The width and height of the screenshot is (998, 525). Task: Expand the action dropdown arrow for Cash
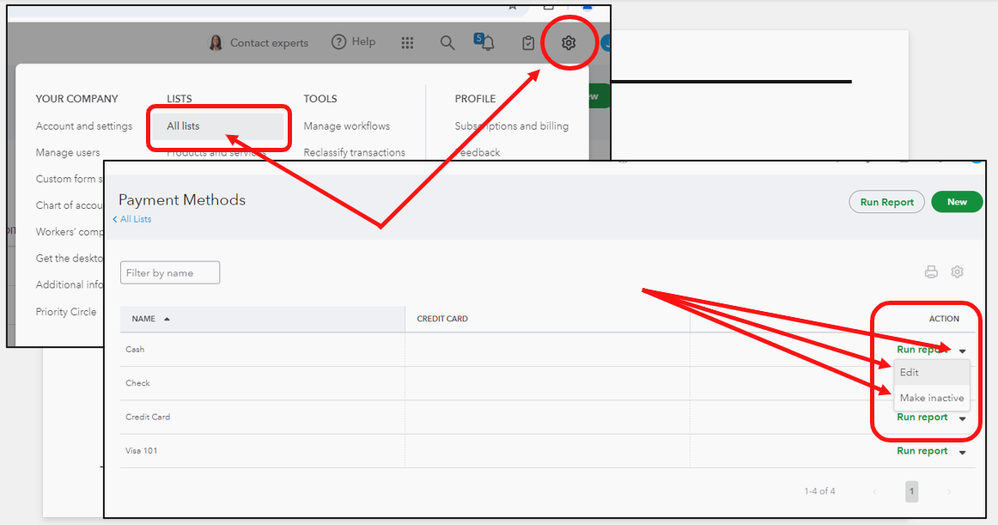tap(962, 351)
